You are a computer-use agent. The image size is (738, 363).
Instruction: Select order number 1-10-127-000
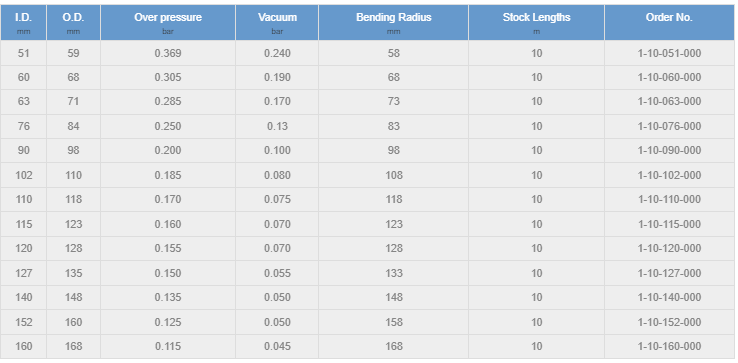[669, 273]
